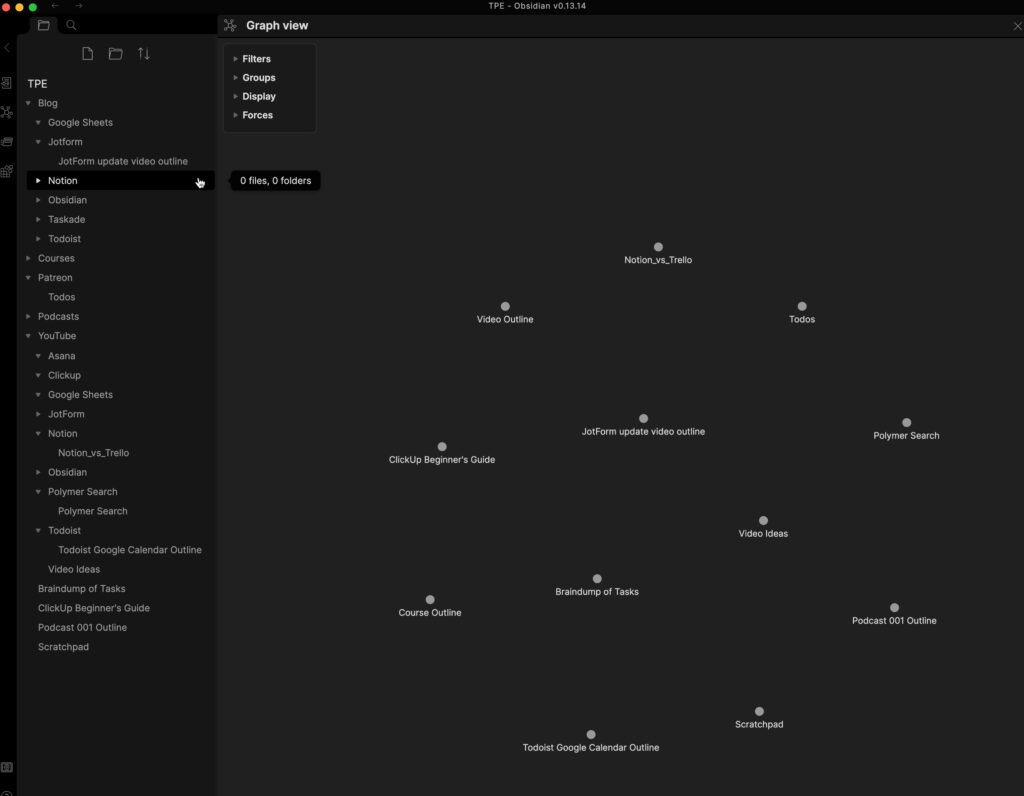The width and height of the screenshot is (1024, 796).
Task: Open graph view ribbon icon
Action: [7, 112]
